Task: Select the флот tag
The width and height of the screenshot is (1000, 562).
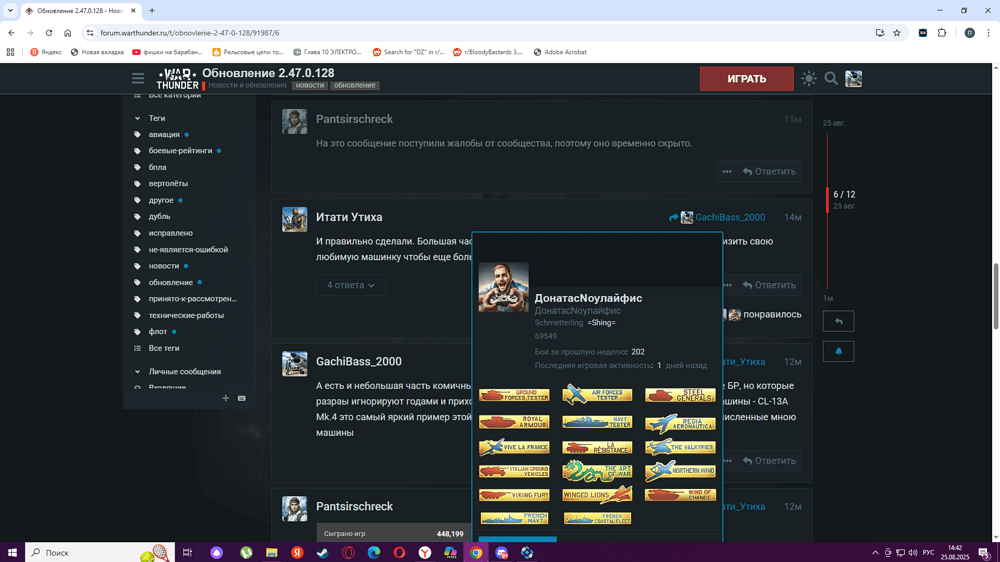Action: [158, 332]
